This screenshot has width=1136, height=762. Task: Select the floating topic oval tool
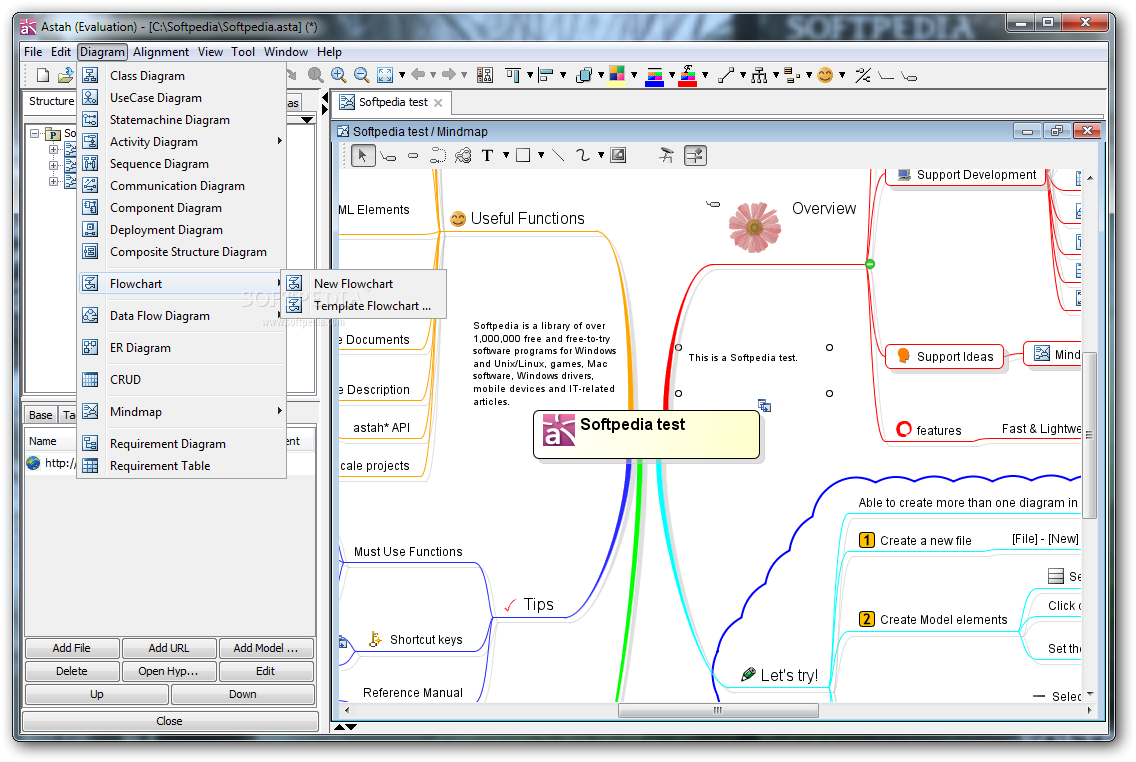click(x=413, y=156)
